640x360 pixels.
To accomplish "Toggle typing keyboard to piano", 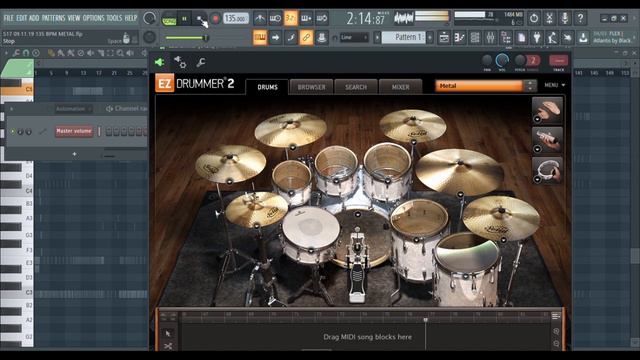I will (260, 38).
